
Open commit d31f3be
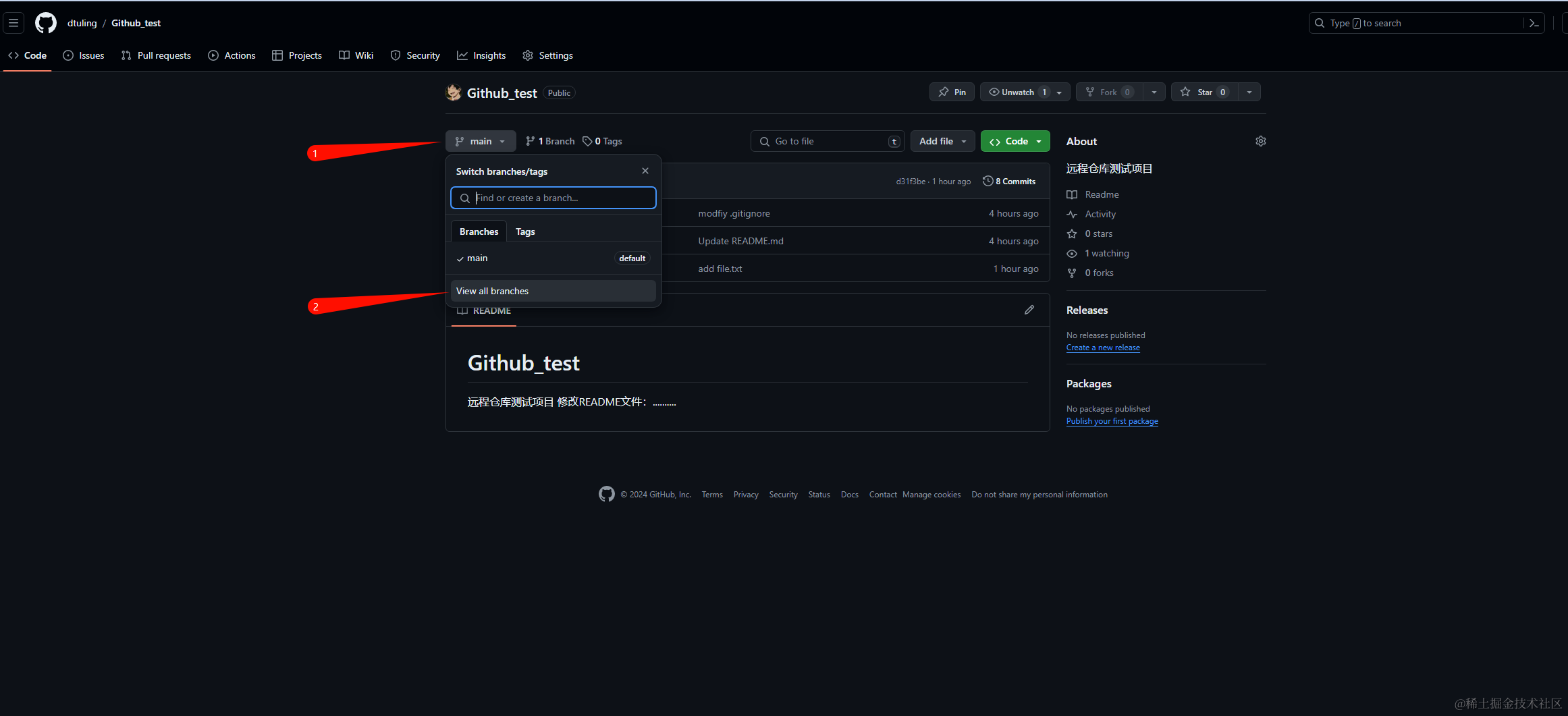click(911, 182)
